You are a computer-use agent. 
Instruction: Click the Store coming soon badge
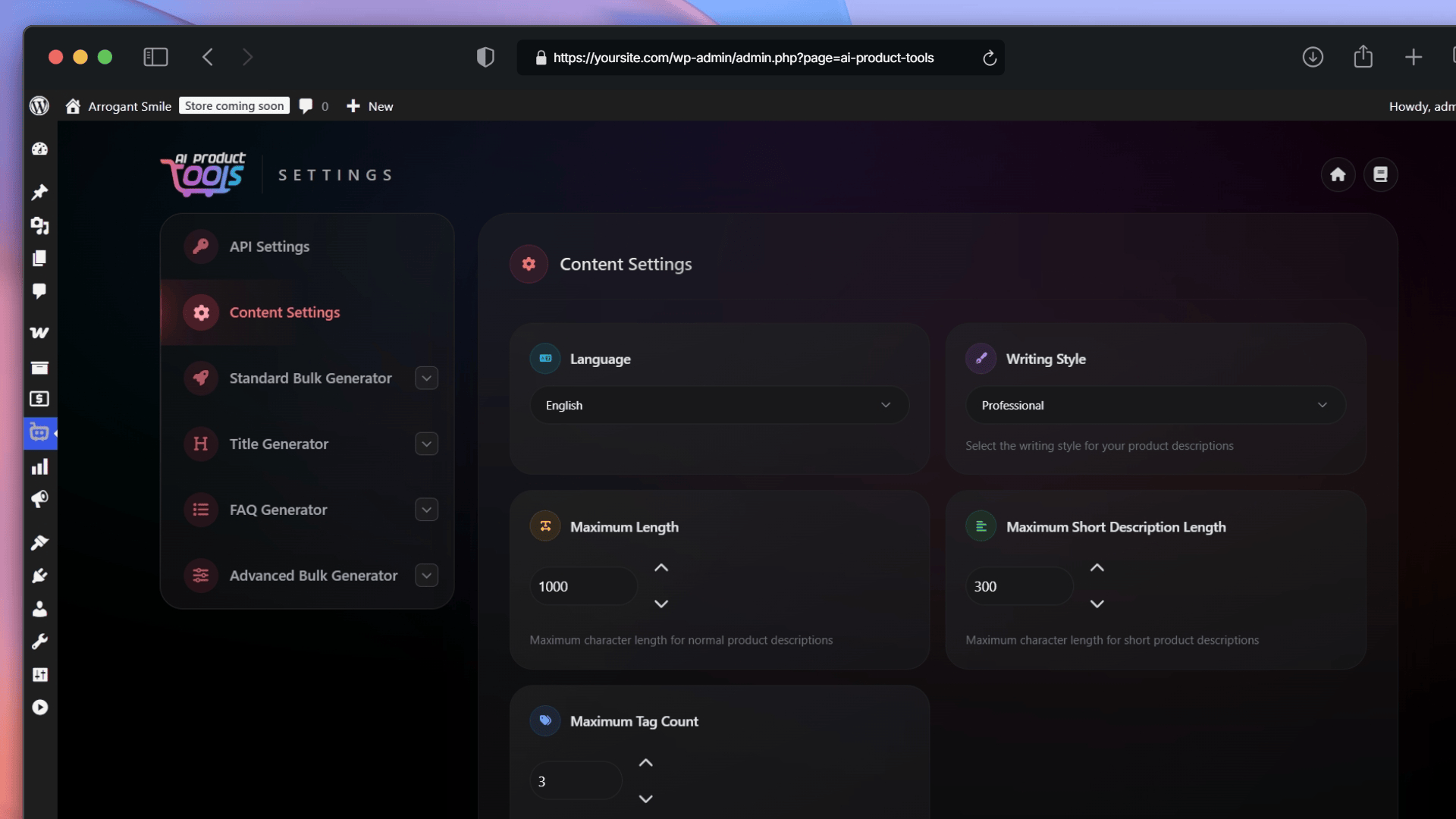234,106
